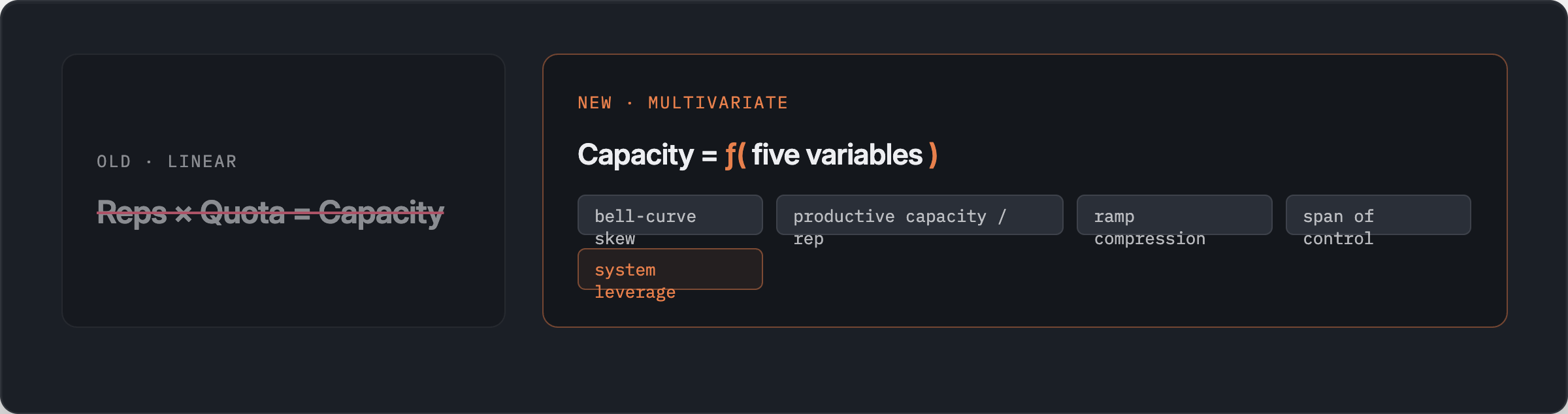Click the word NEW in the right card
The image size is (1568, 414).
click(595, 103)
